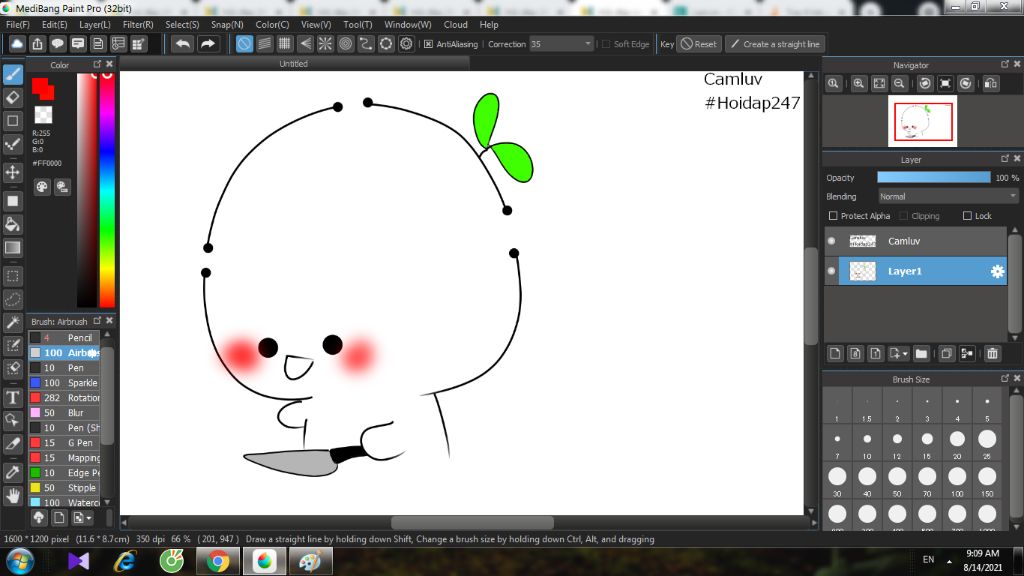Select the Select Pen tool
This screenshot has height=576, width=1024.
tap(12, 345)
